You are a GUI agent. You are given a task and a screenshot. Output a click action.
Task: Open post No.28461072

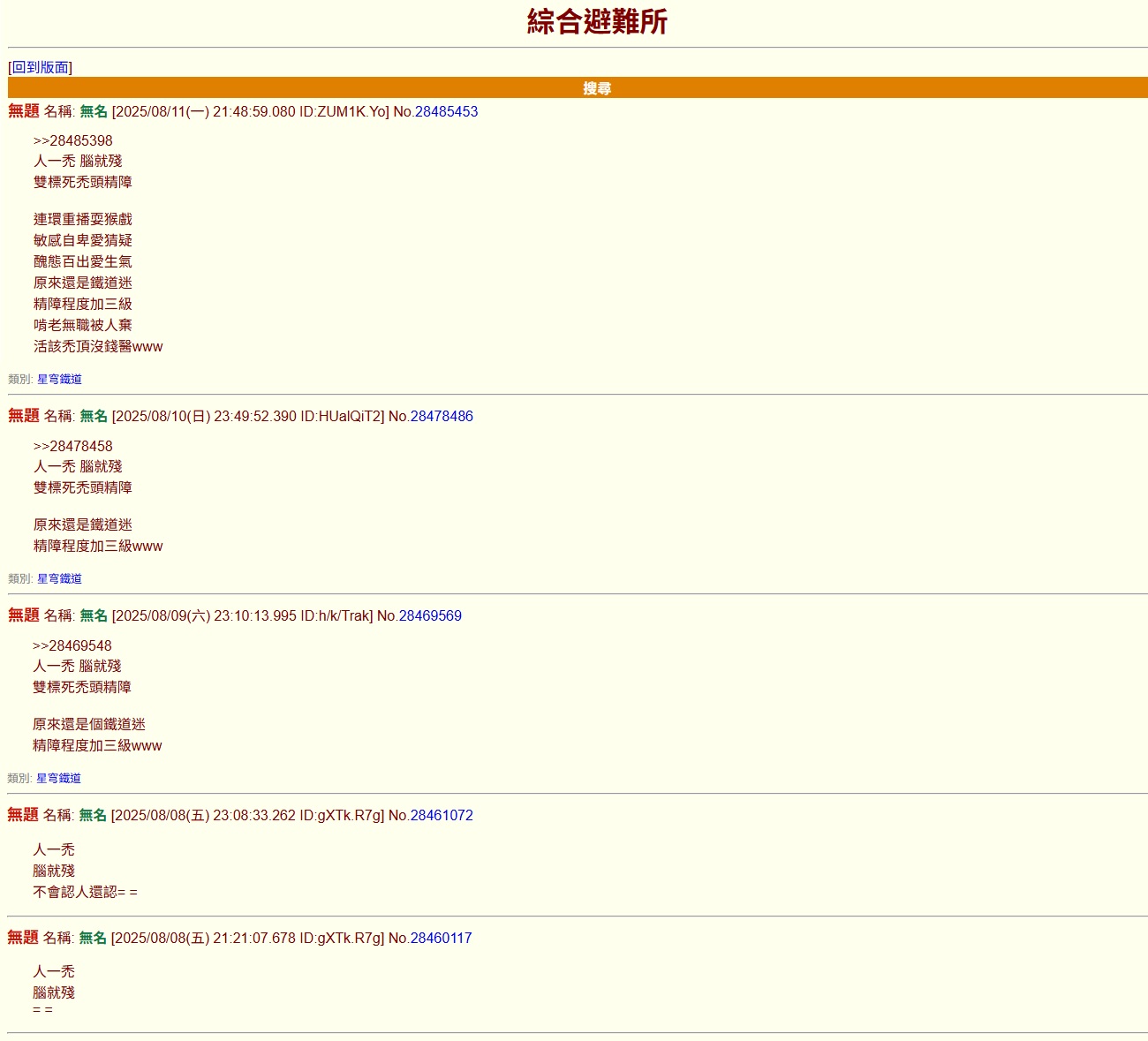[x=442, y=815]
